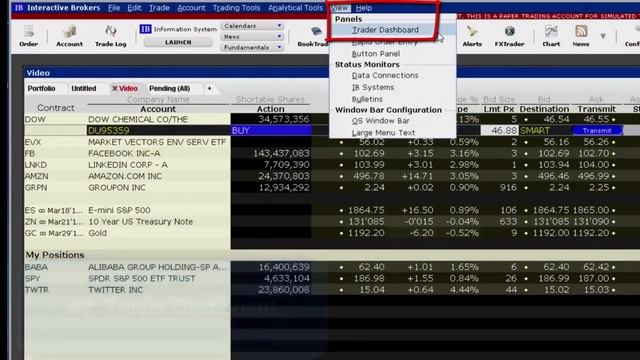Select the GRPN contract row
This screenshot has height=360, width=640.
click(x=36, y=188)
